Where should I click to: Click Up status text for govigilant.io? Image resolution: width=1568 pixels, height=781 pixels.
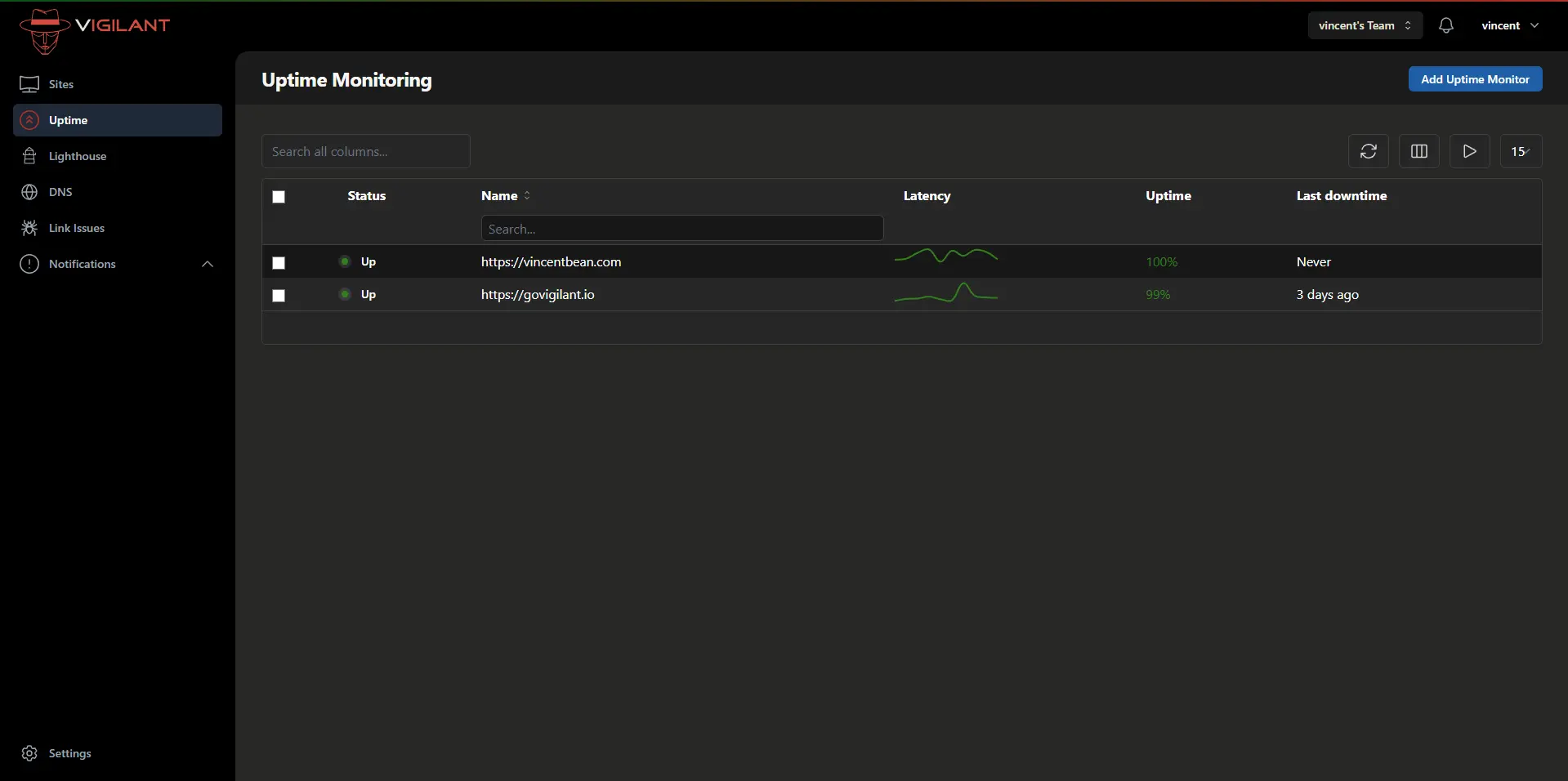coord(369,294)
